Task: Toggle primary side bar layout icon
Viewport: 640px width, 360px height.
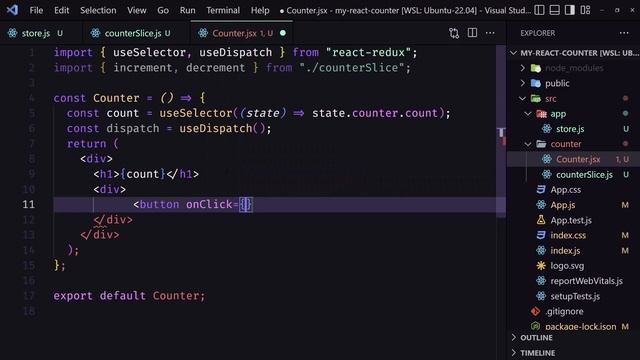Action: (x=539, y=10)
